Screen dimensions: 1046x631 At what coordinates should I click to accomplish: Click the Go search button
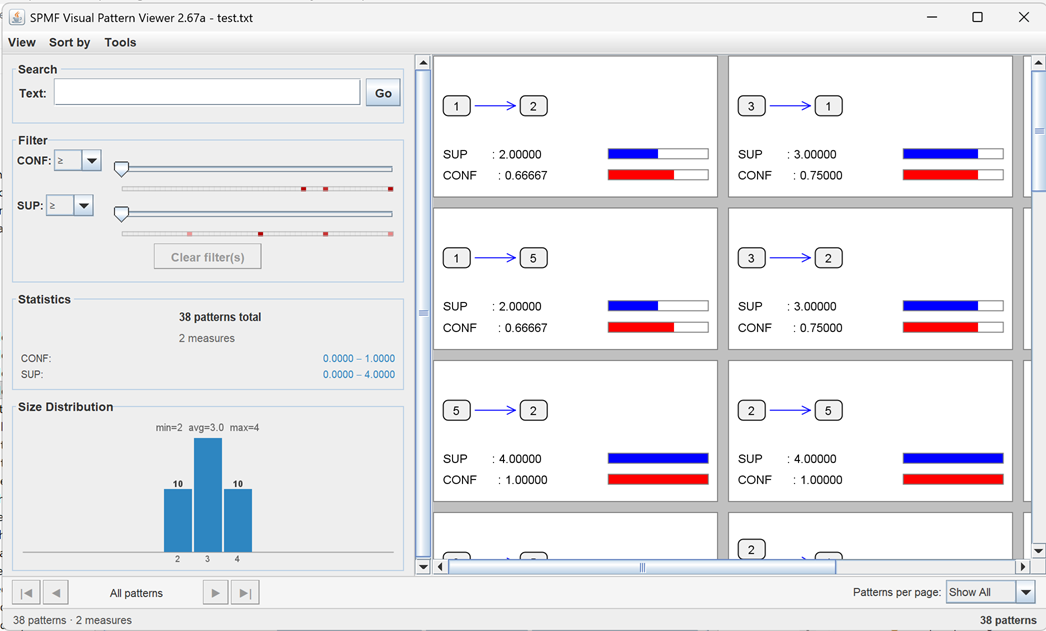click(383, 93)
